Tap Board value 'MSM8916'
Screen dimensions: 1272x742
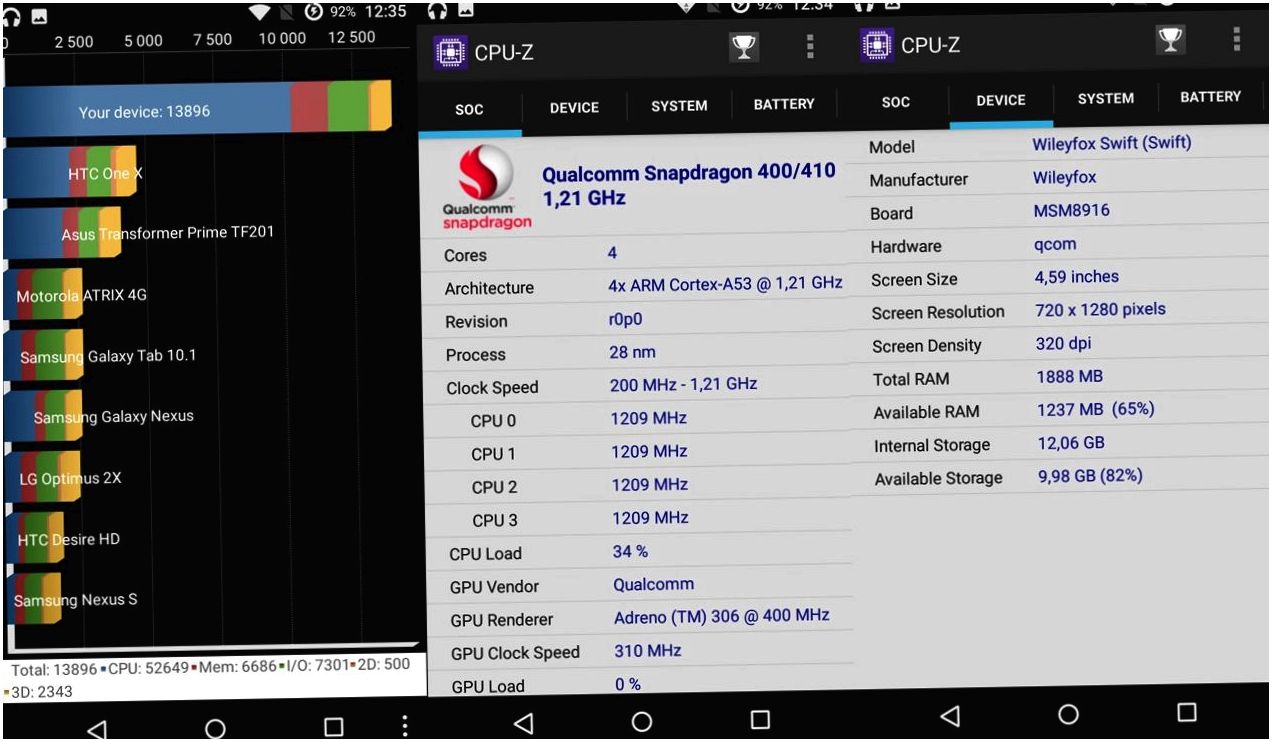tap(1071, 210)
